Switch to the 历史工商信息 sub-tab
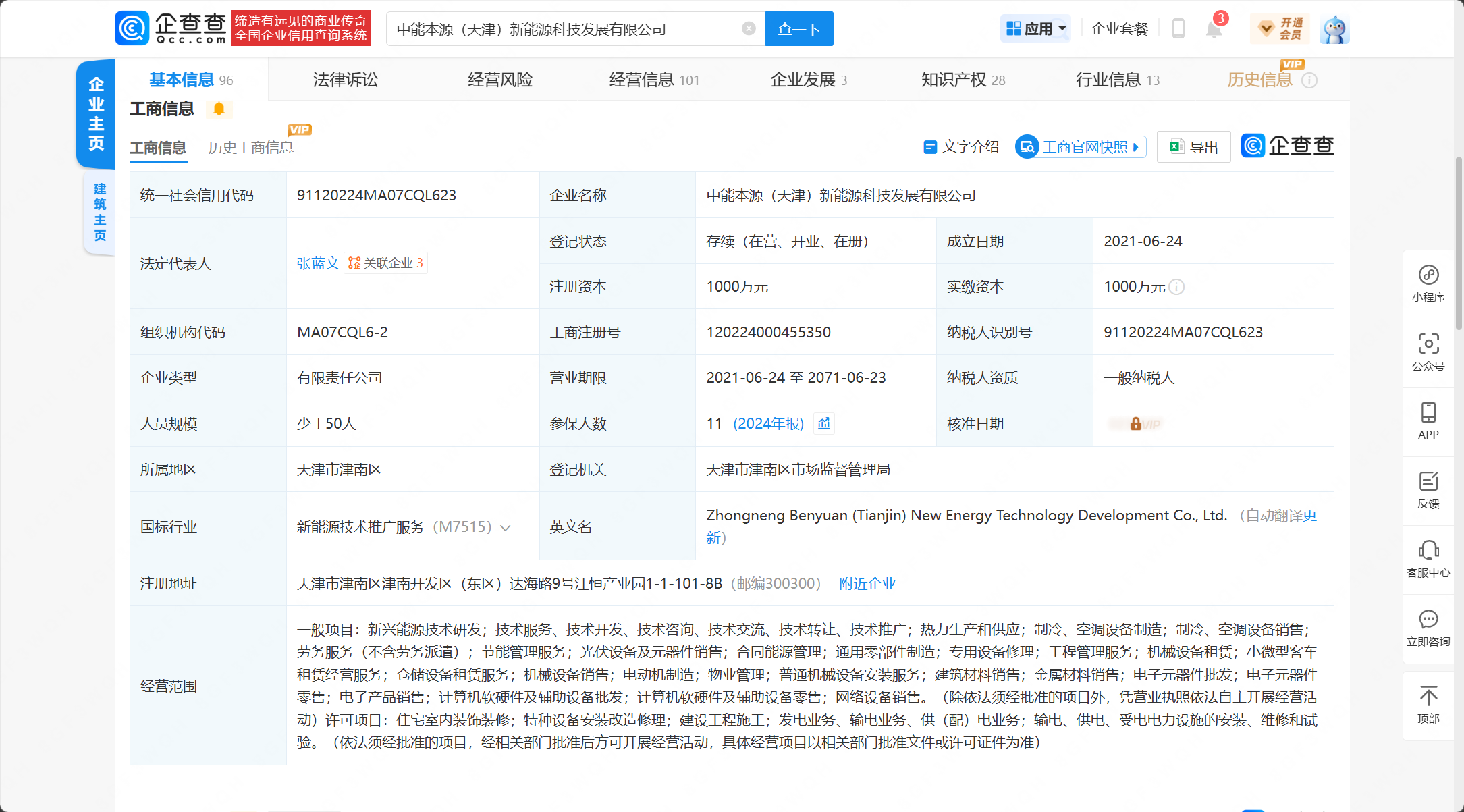 [250, 147]
